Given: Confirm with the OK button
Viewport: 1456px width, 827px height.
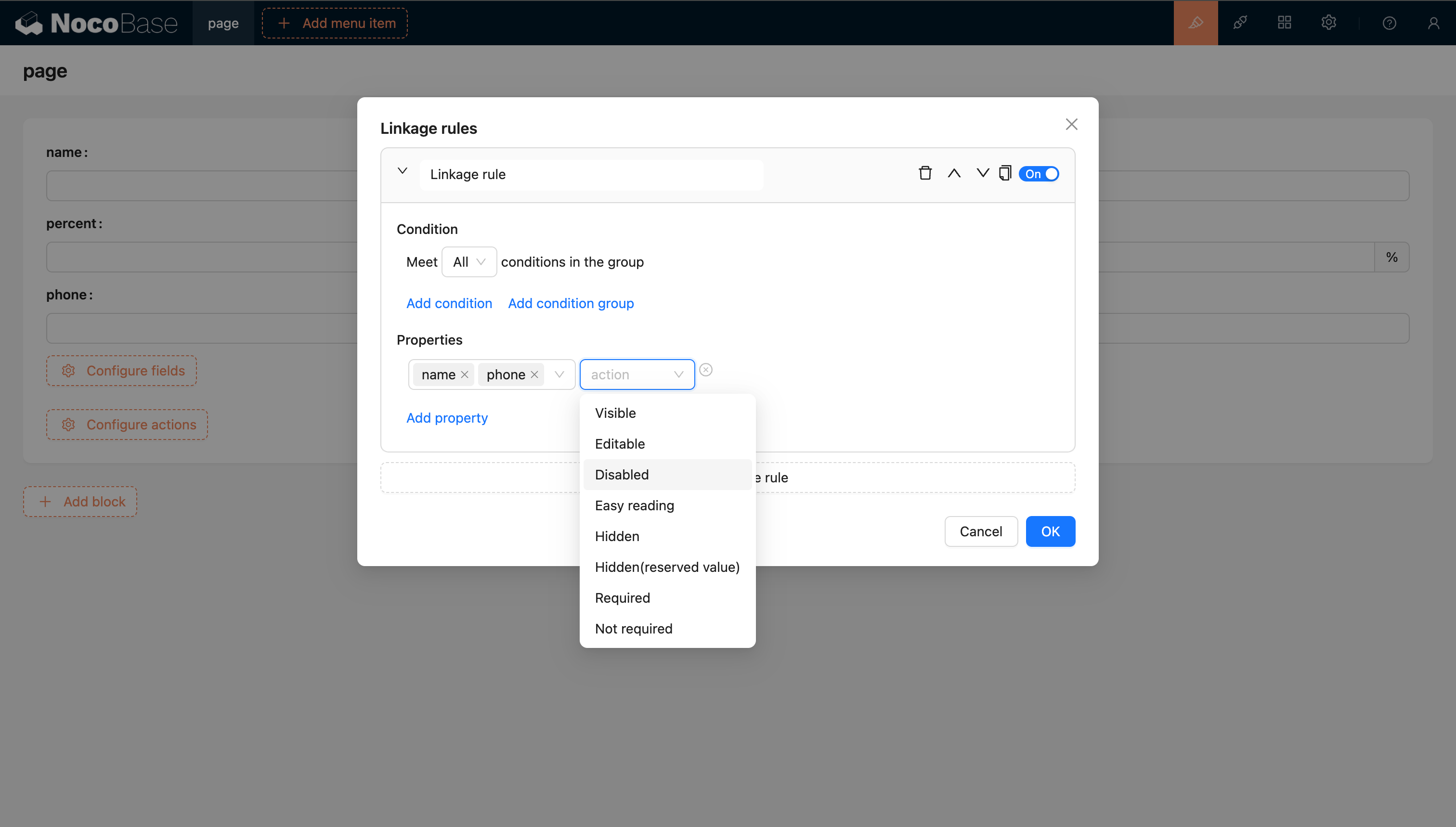Looking at the screenshot, I should tap(1051, 531).
